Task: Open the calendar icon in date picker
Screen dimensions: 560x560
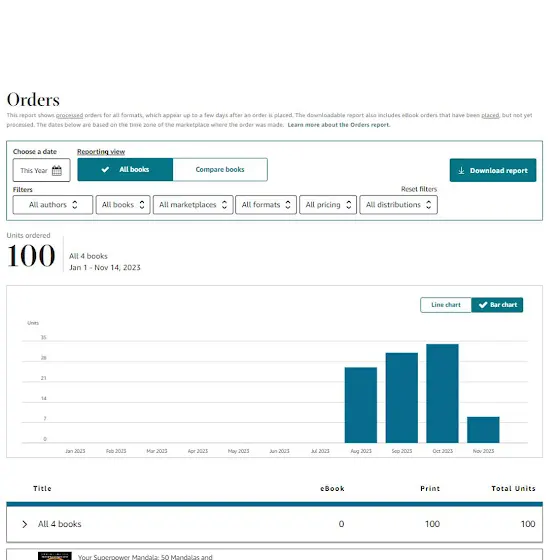Action: pos(57,170)
